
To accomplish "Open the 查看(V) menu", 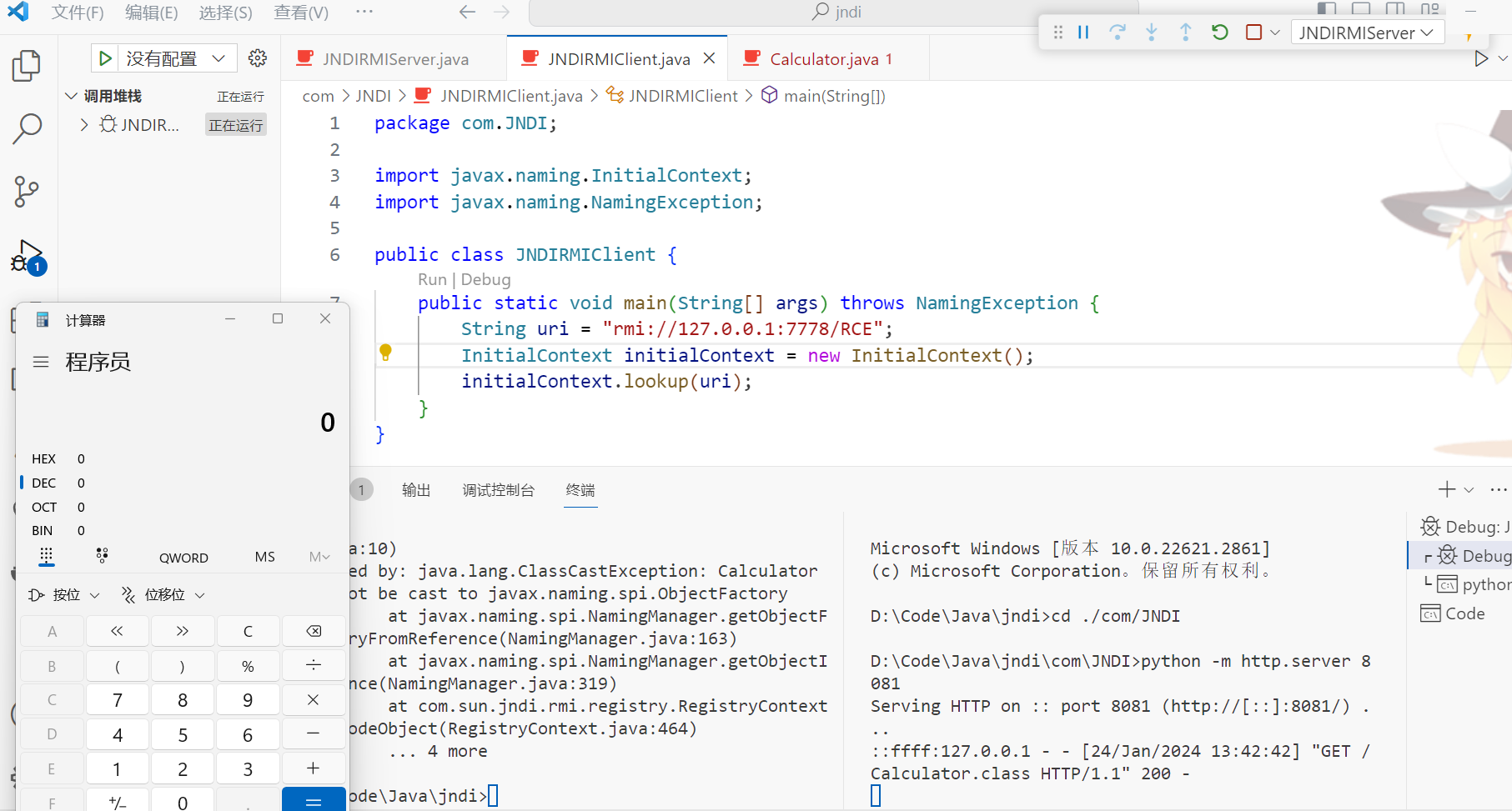I will [x=301, y=13].
